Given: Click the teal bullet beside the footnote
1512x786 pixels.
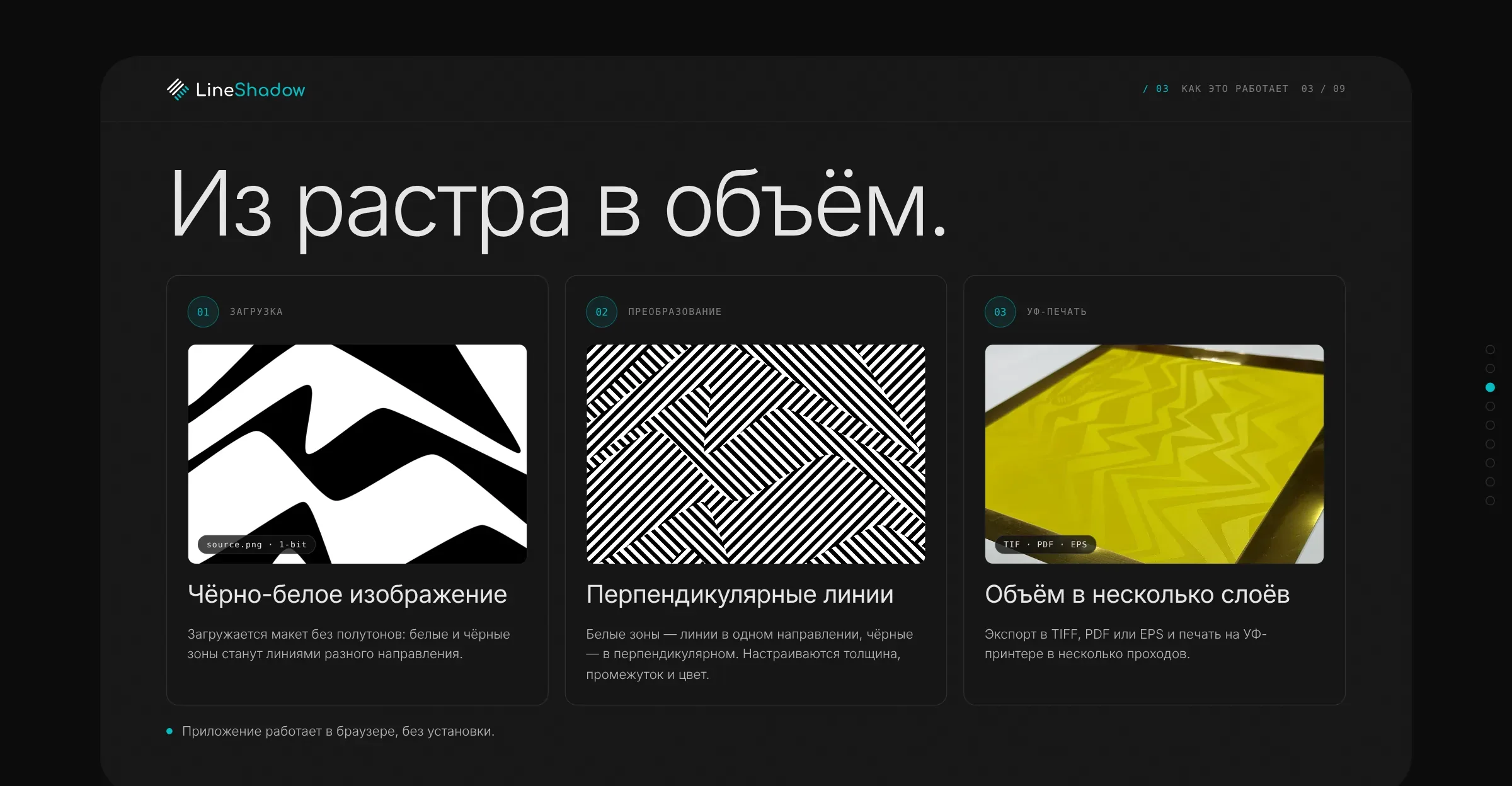Looking at the screenshot, I should pyautogui.click(x=169, y=731).
